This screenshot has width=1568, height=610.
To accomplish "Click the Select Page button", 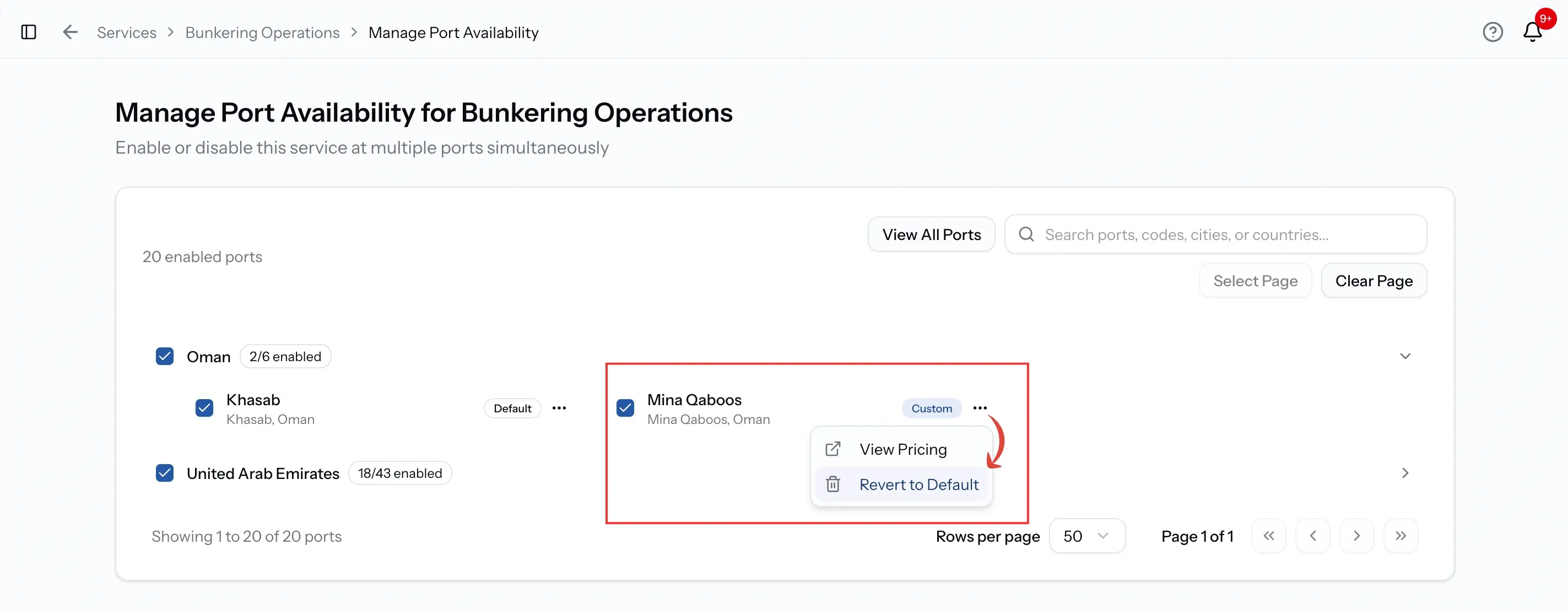I will (x=1255, y=281).
